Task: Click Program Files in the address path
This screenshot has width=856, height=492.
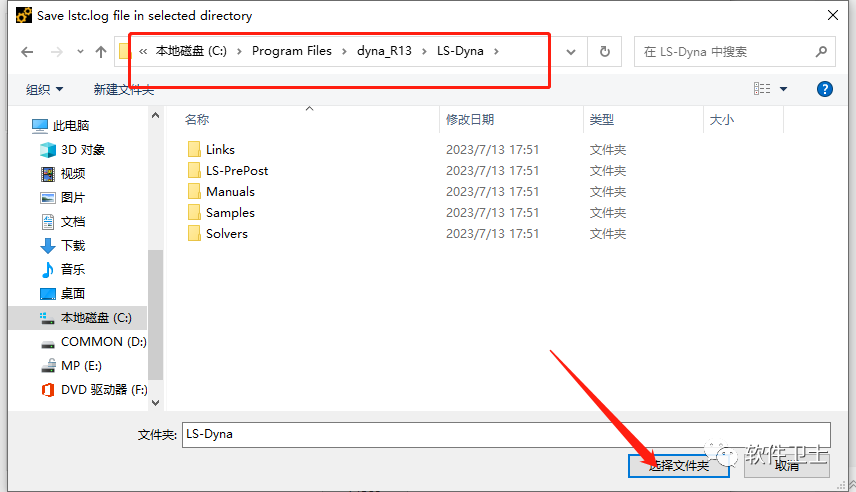Action: [x=292, y=51]
